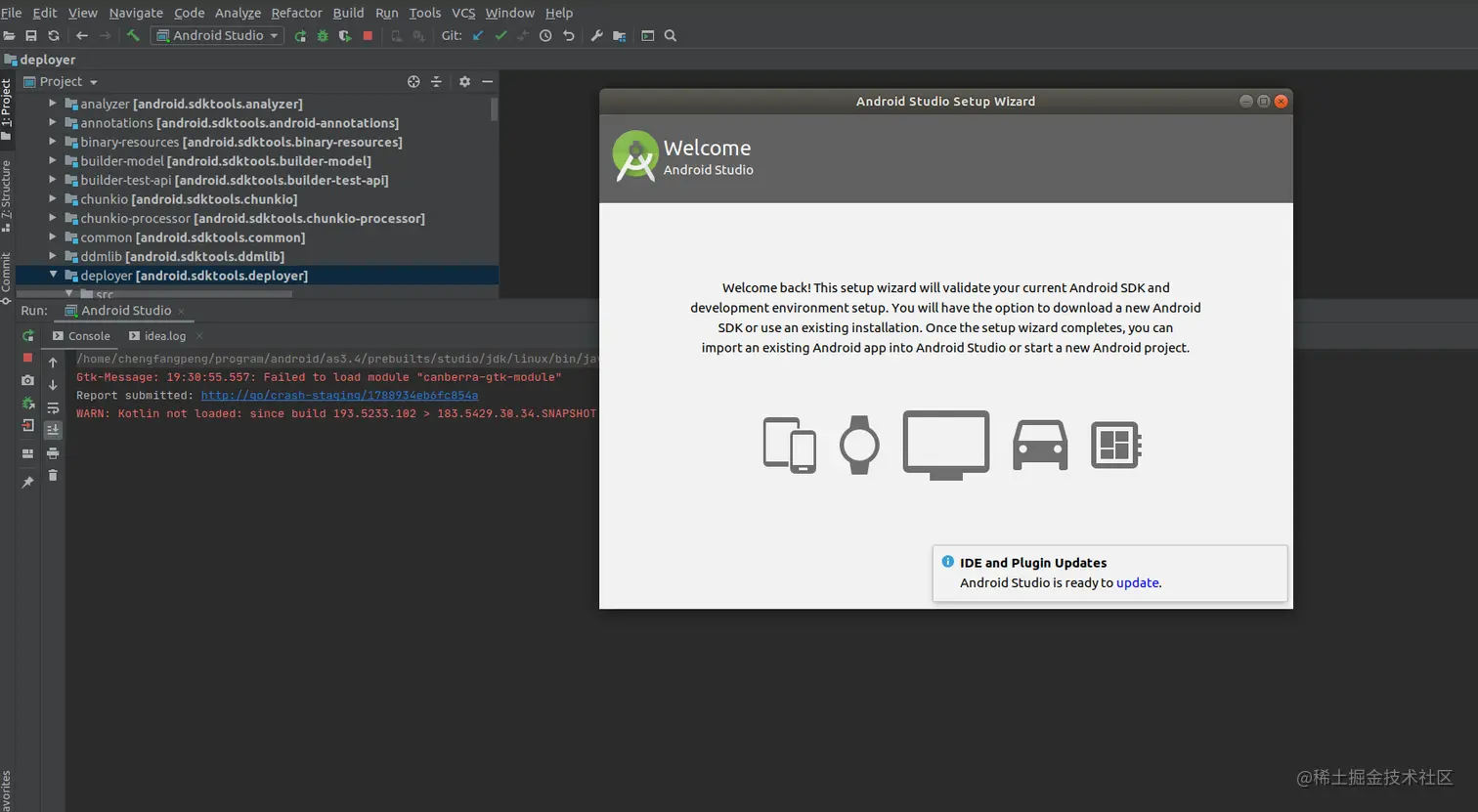Click the Run panel exit icon
The image size is (1478, 812).
click(x=27, y=426)
